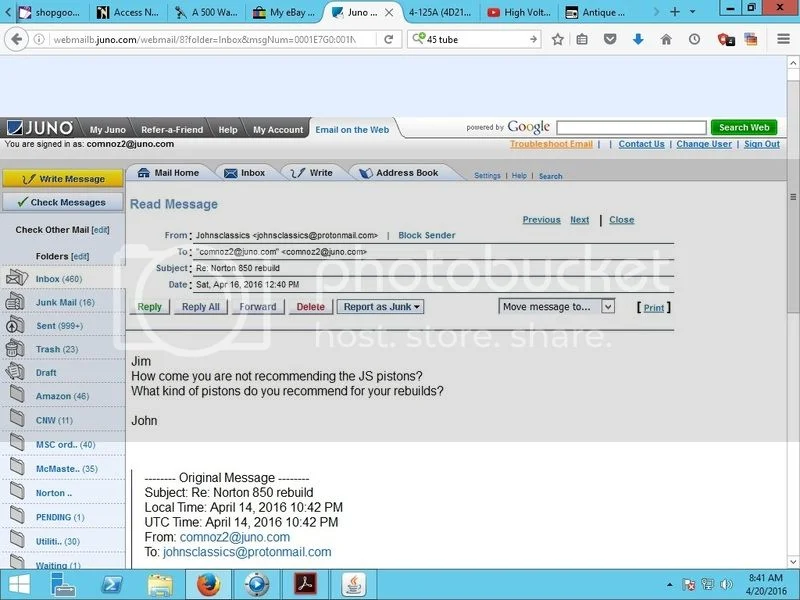800x600 pixels.
Task: Open the Inbox folder icon in sidebar
Action: tap(17, 278)
